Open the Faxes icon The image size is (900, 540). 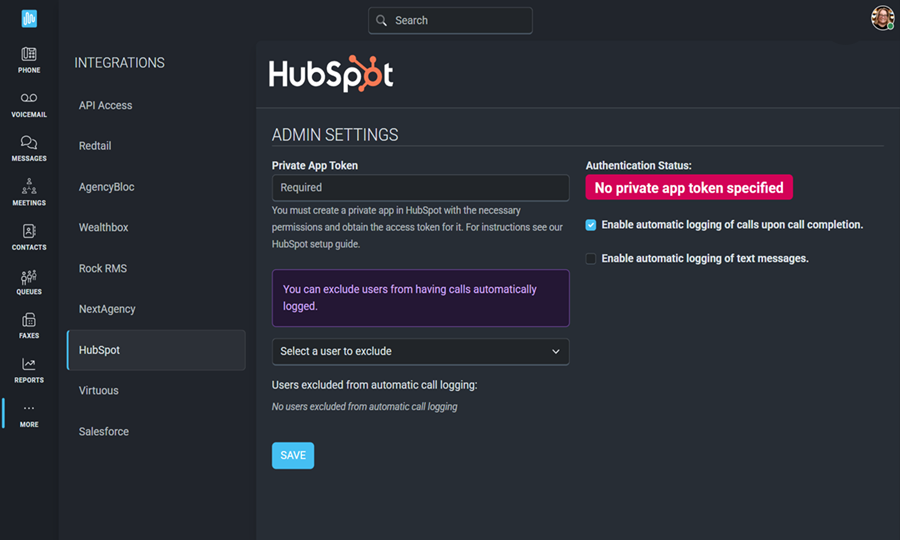click(29, 321)
